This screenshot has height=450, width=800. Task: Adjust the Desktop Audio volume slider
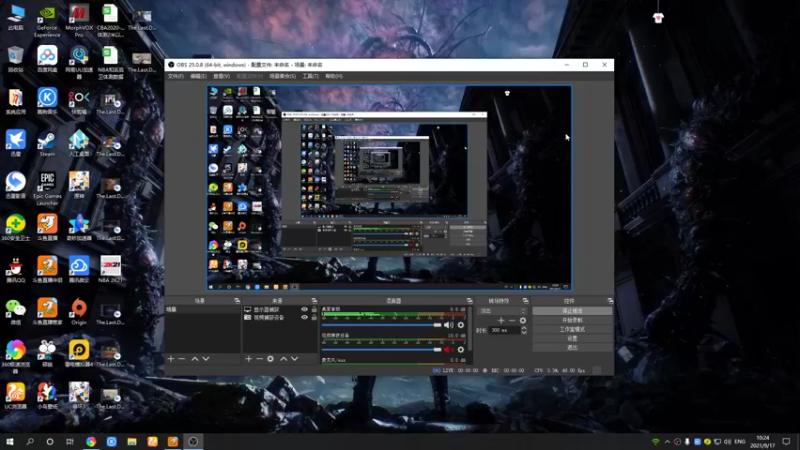tap(381, 325)
